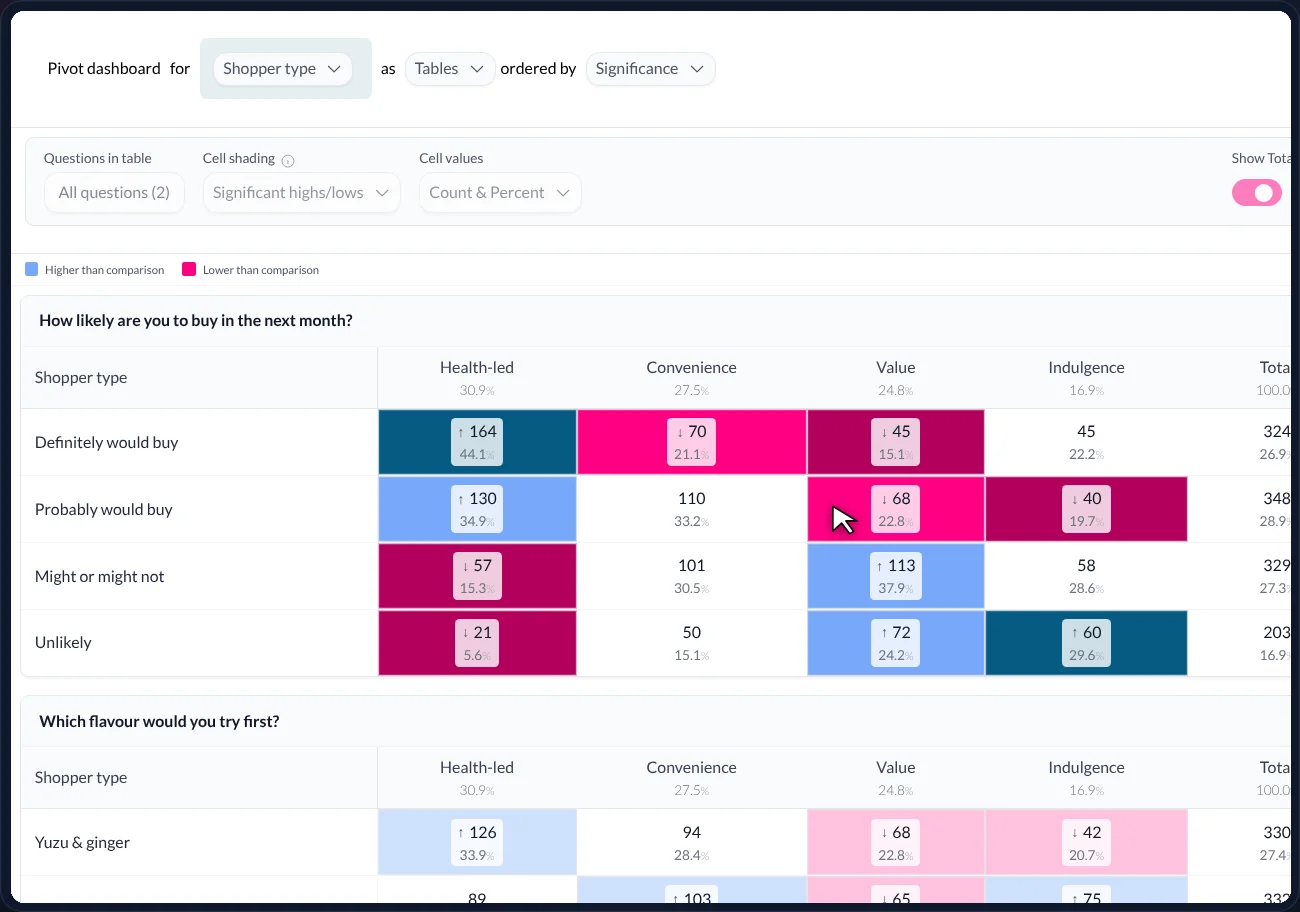Open the Count & Percent cell values dropdown

point(500,193)
